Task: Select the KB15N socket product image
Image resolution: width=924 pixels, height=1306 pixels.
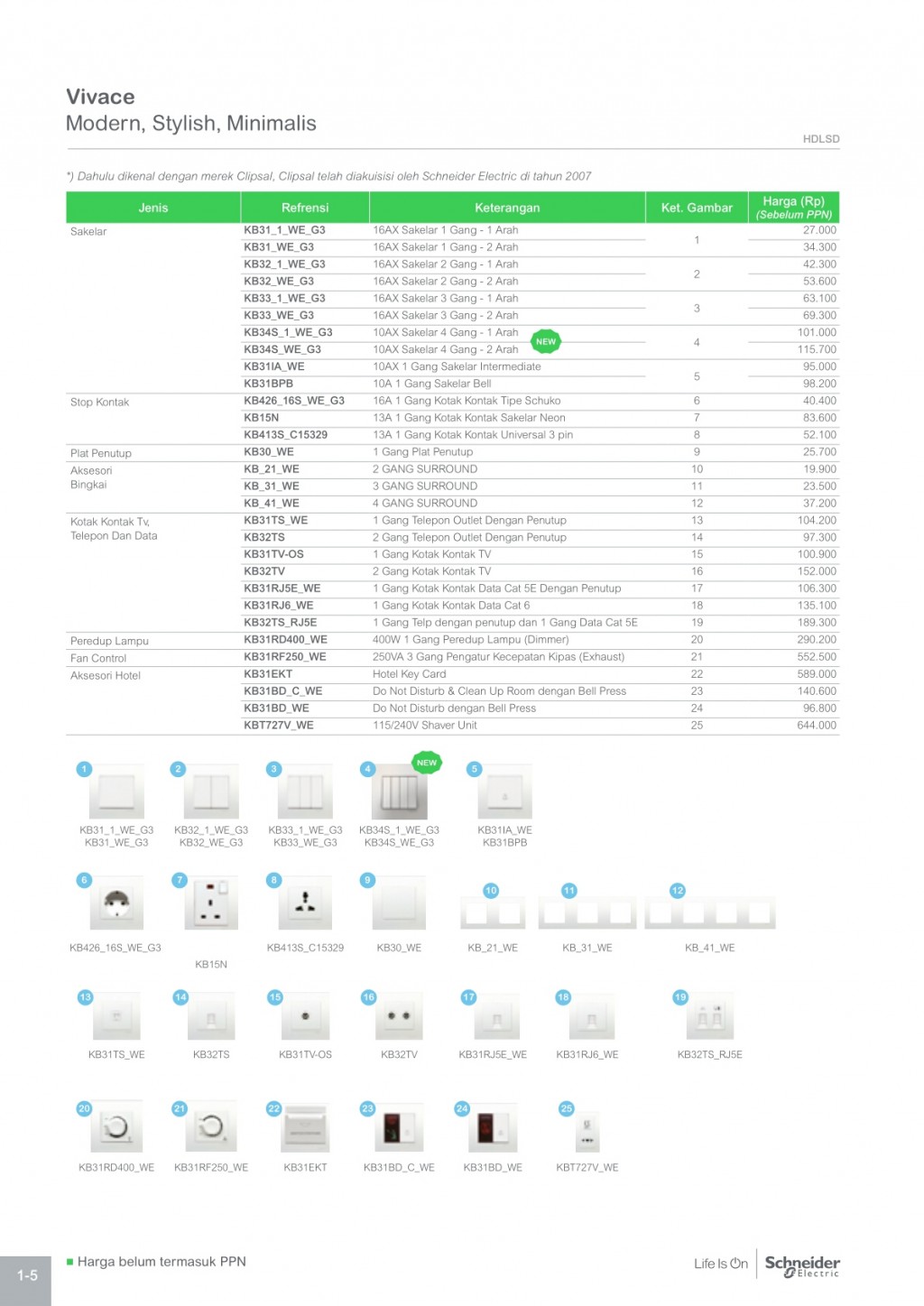Action: click(x=211, y=903)
